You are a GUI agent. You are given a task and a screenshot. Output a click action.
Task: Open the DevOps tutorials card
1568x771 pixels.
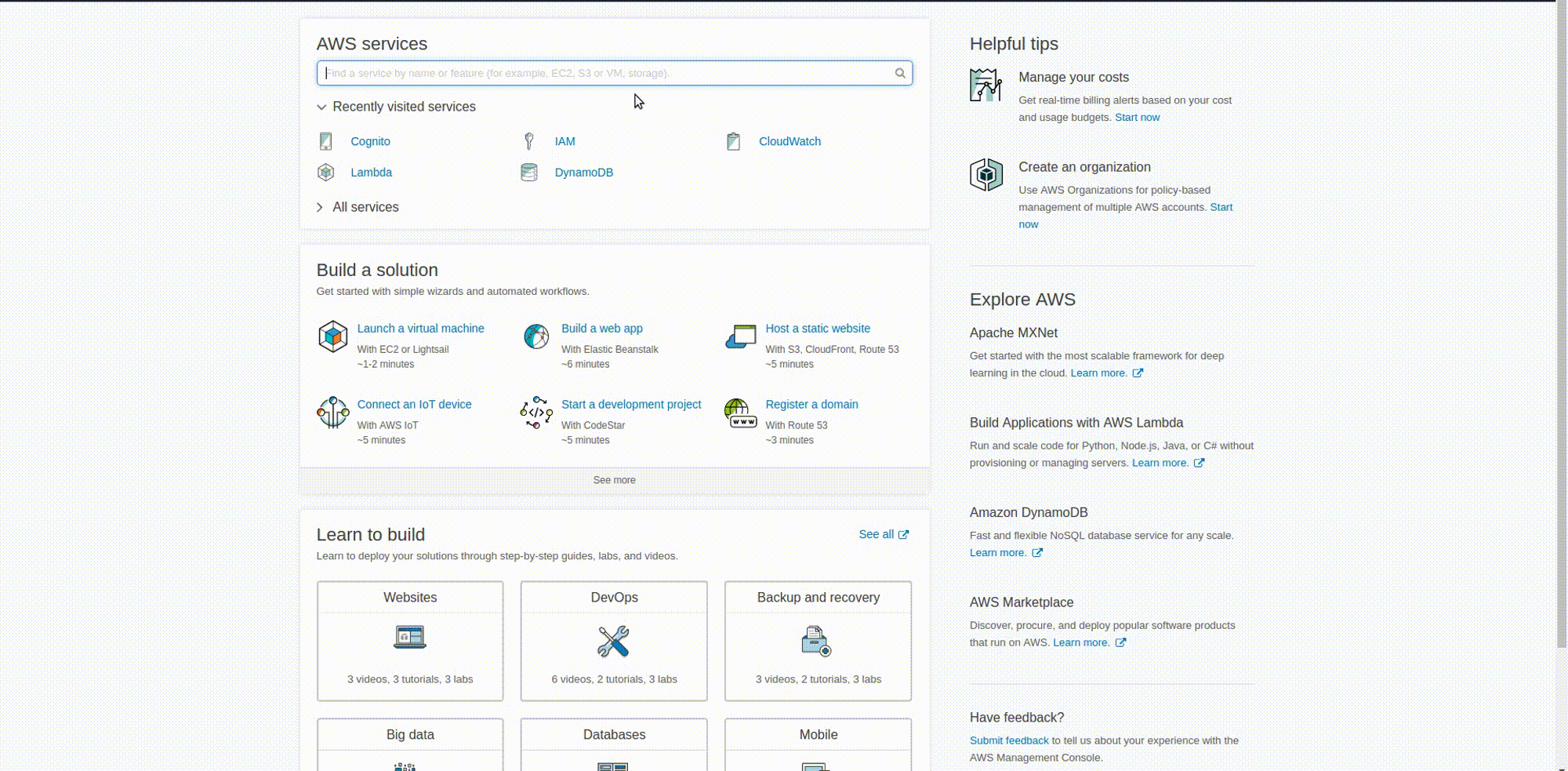coord(614,641)
